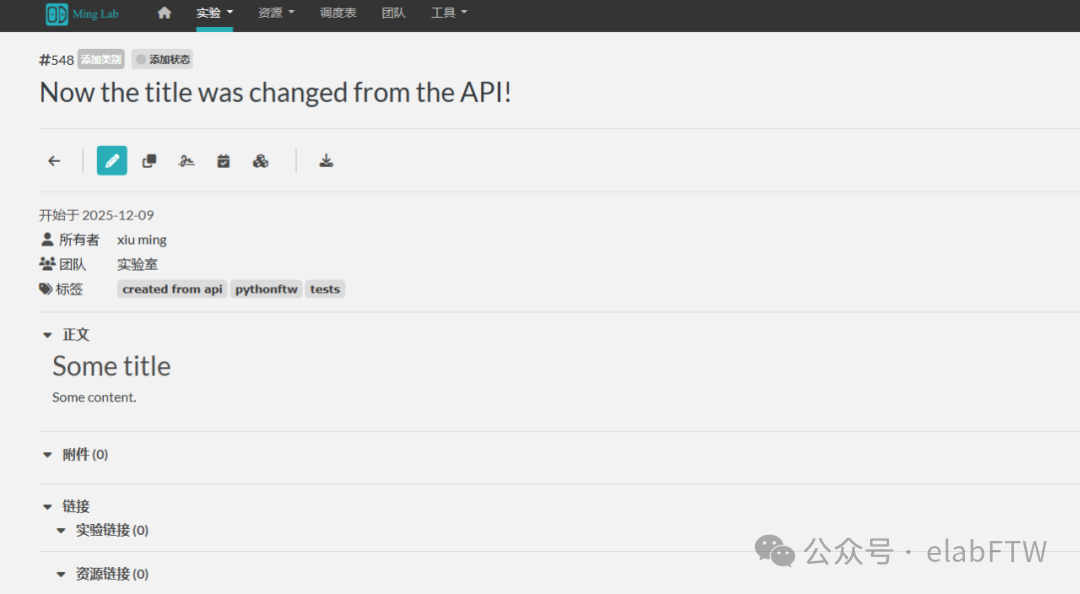
Task: Open the signature icon to sign the experiment
Action: 186,160
